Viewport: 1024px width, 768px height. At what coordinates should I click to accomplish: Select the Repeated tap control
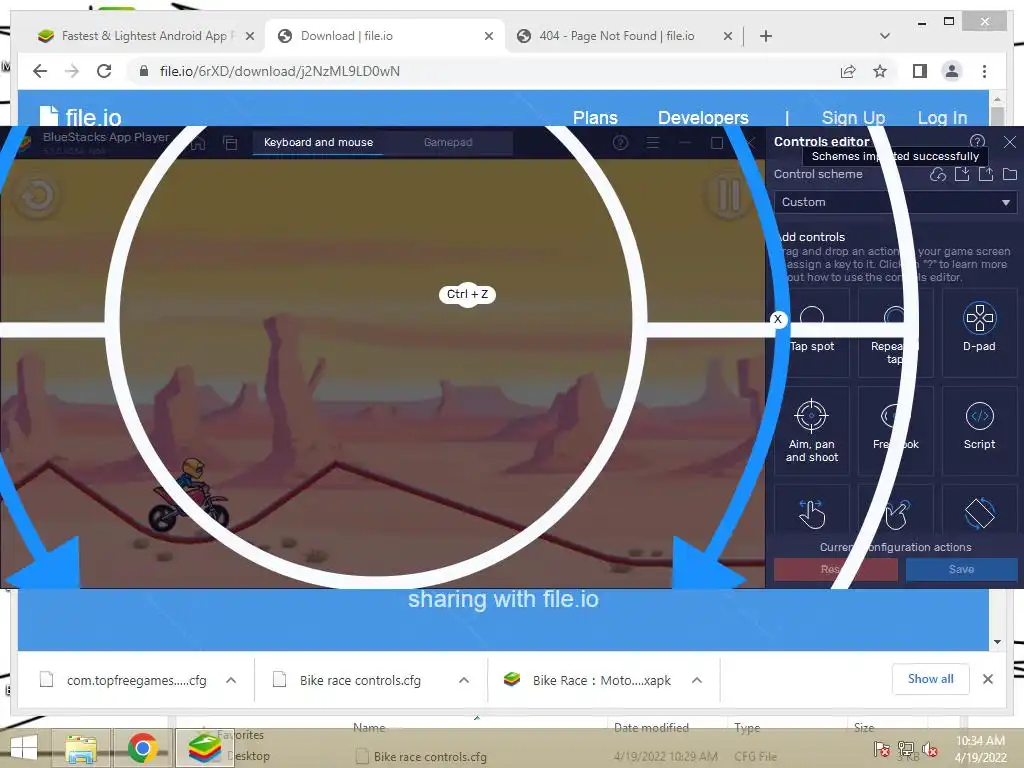point(895,332)
